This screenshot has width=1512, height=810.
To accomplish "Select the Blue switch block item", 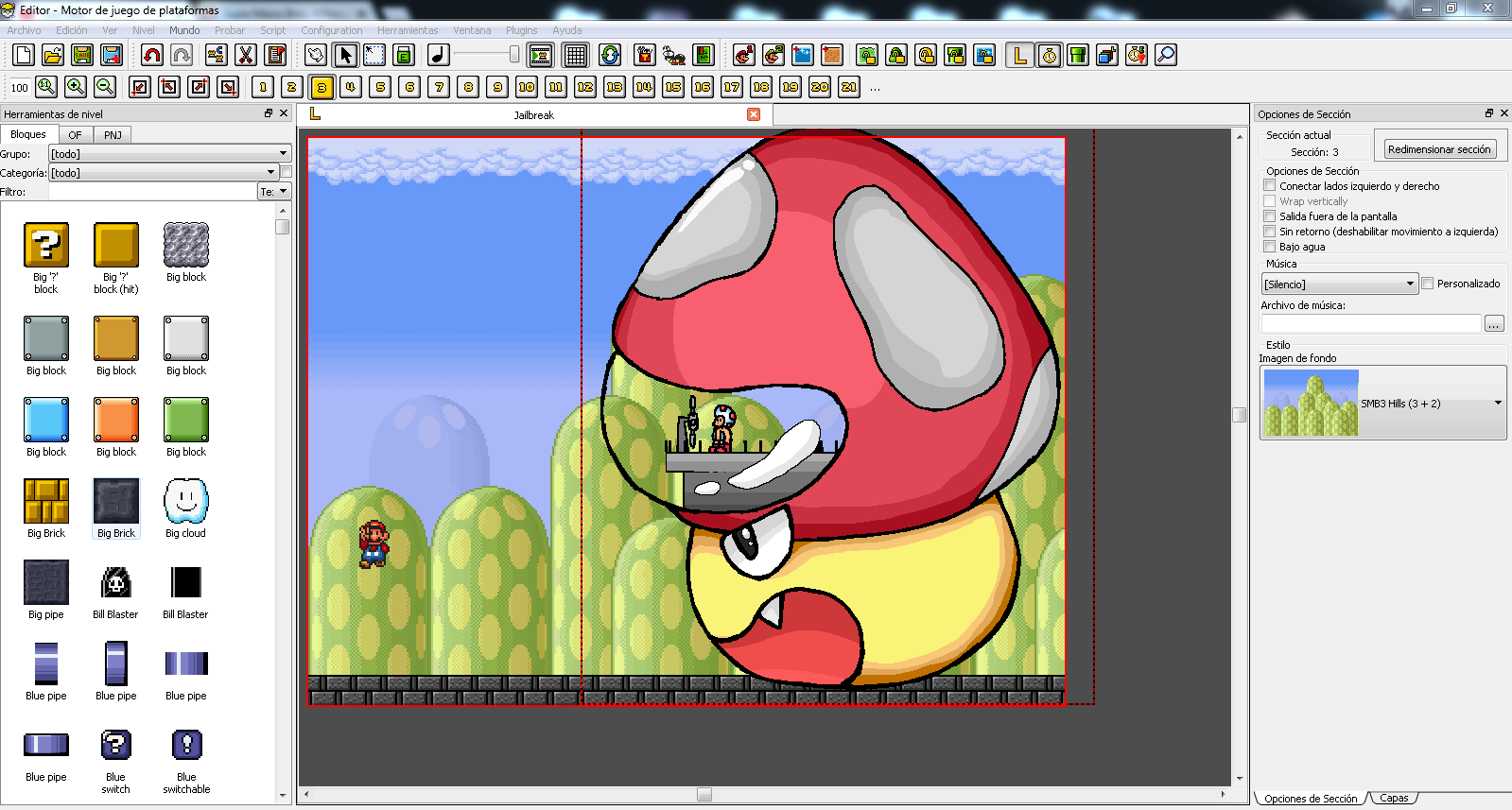I will pos(115,762).
